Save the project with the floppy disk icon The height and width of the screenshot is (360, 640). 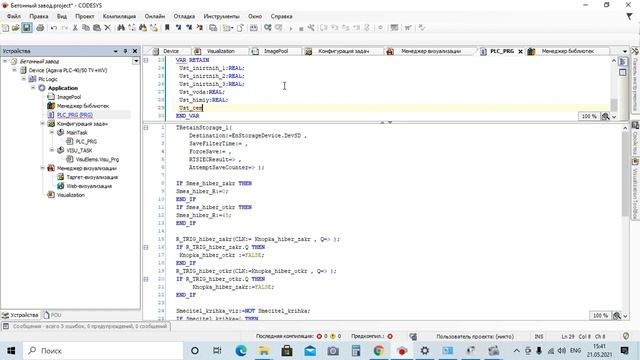(27, 28)
